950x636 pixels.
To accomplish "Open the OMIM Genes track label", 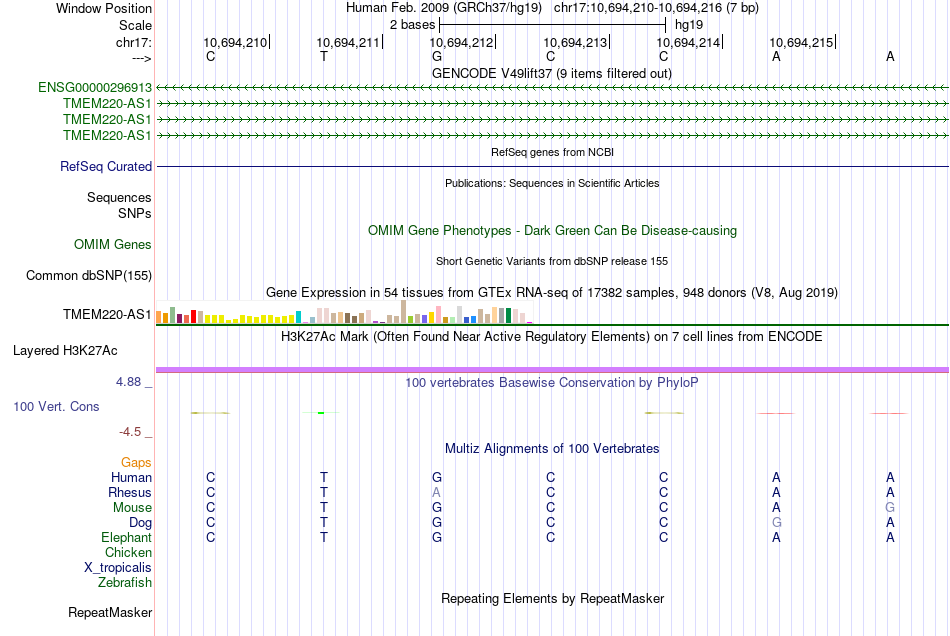I will (x=113, y=245).
